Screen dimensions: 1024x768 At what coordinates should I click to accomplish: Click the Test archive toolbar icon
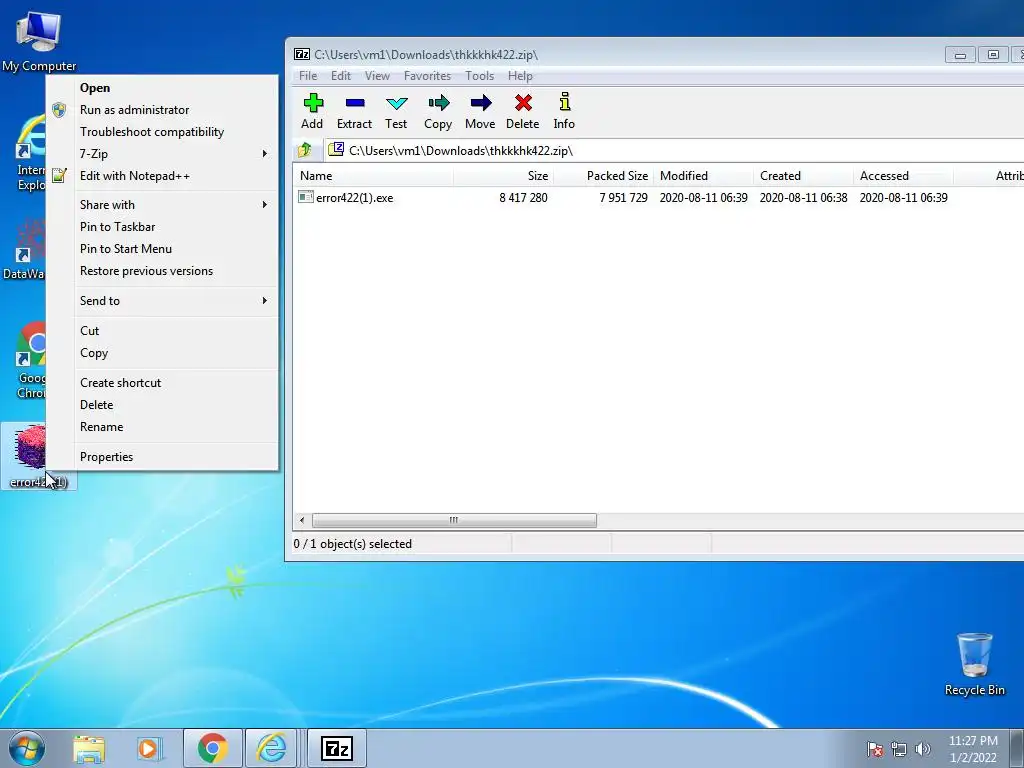[396, 103]
